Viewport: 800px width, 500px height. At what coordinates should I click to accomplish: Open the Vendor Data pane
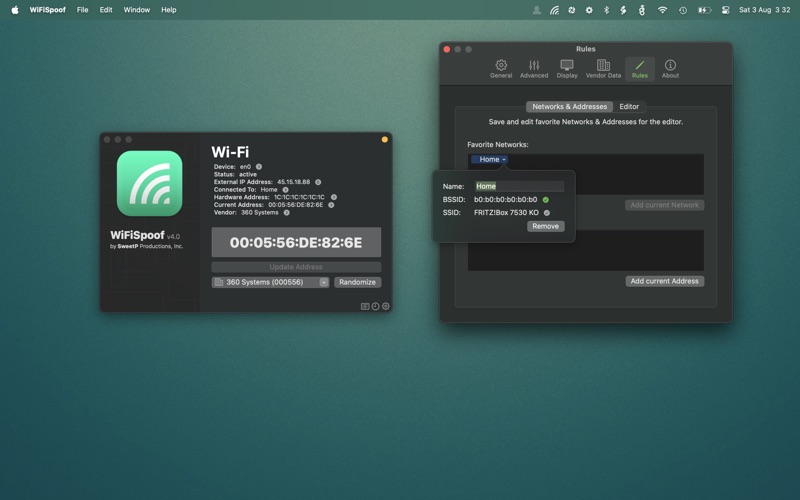[x=603, y=69]
